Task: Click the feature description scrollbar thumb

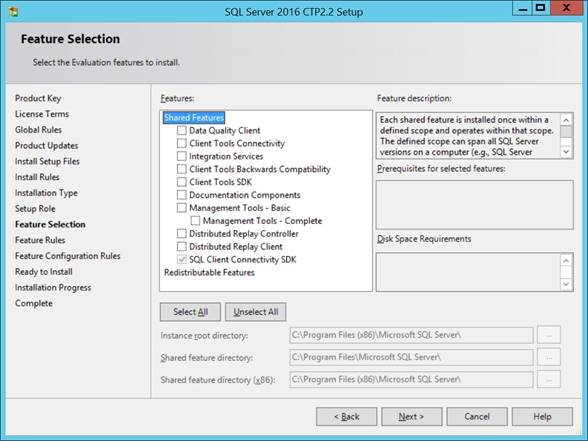Action: point(566,132)
